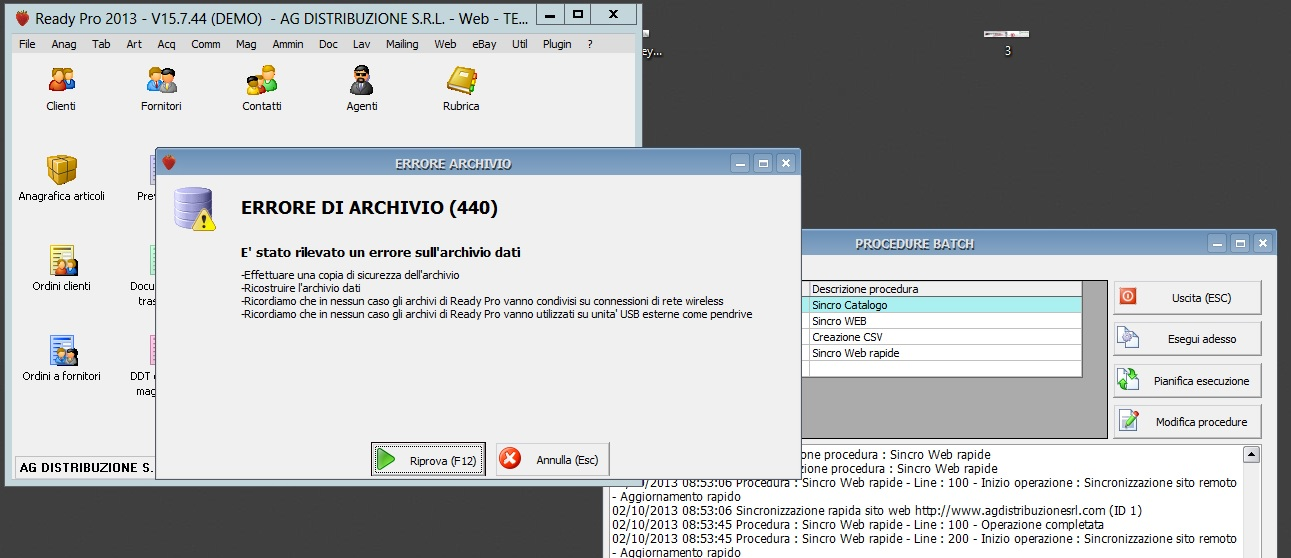Screen dimensions: 1291x558
Task: Click the AG DISTRIBUZIONE status bar text
Action: click(x=85, y=468)
